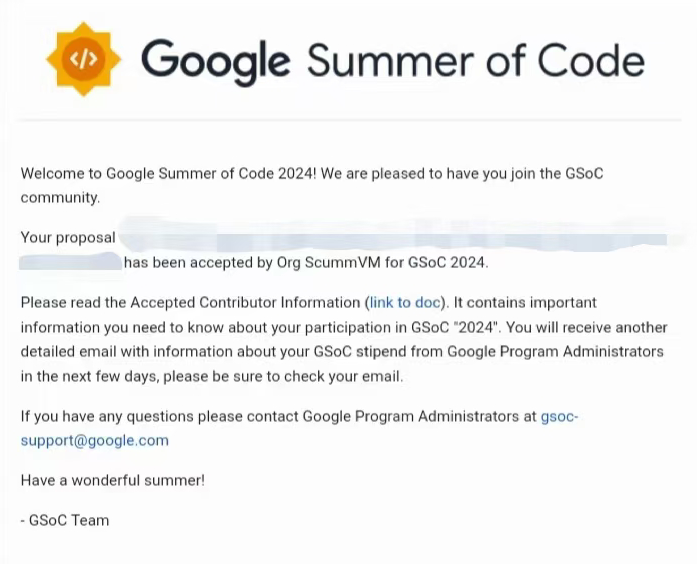697x564 pixels.
Task: Click the blurred proposal title
Action: tap(390, 240)
